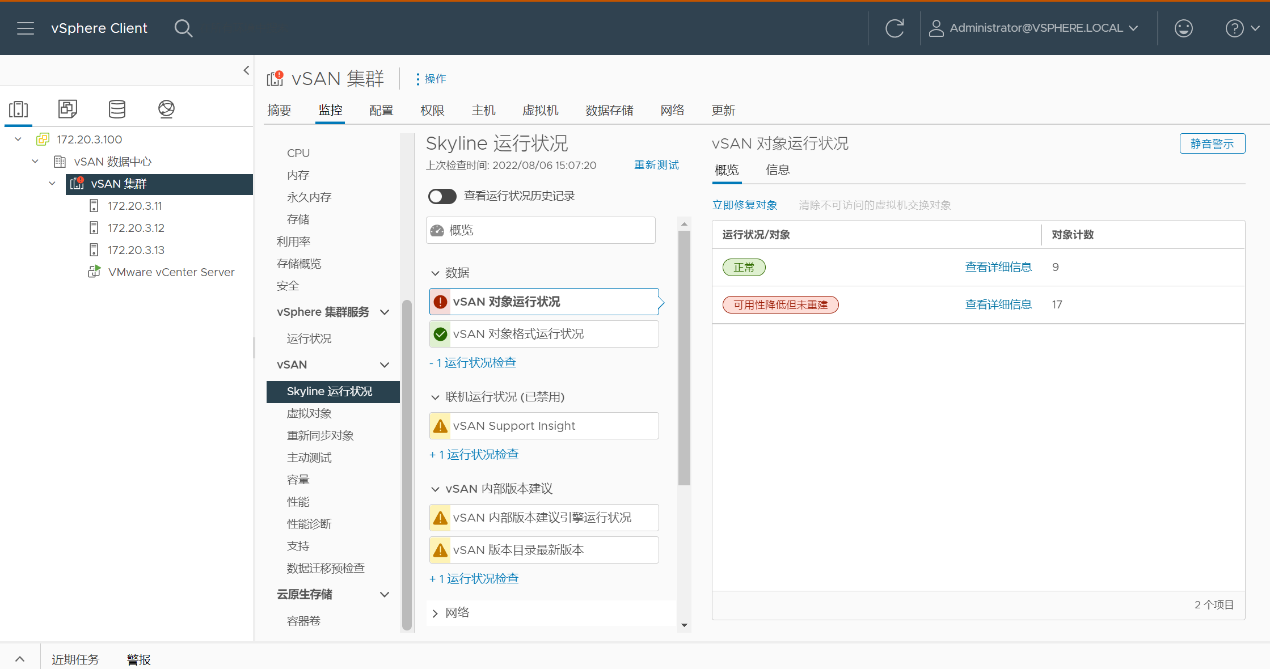The image size is (1270, 669).
Task: Select host 172.20.3.11 in tree
Action: 134,206
